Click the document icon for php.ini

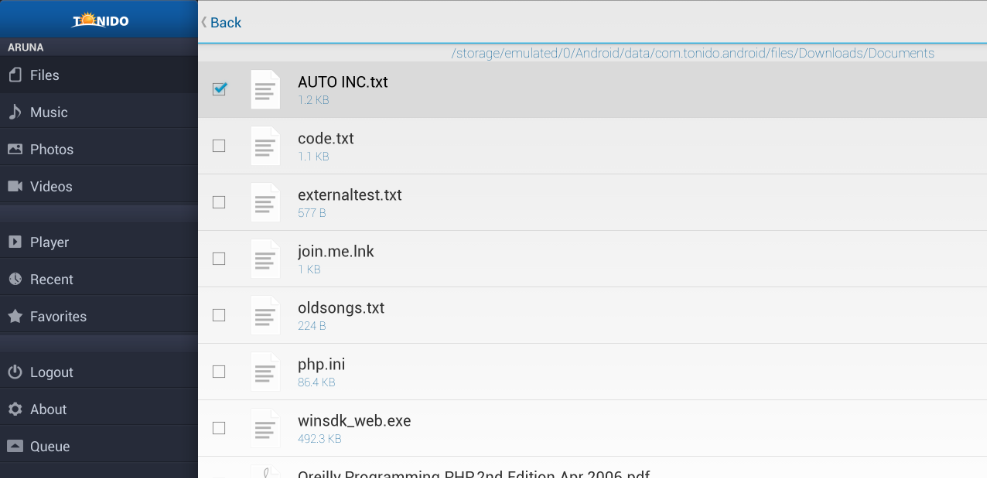pos(265,372)
